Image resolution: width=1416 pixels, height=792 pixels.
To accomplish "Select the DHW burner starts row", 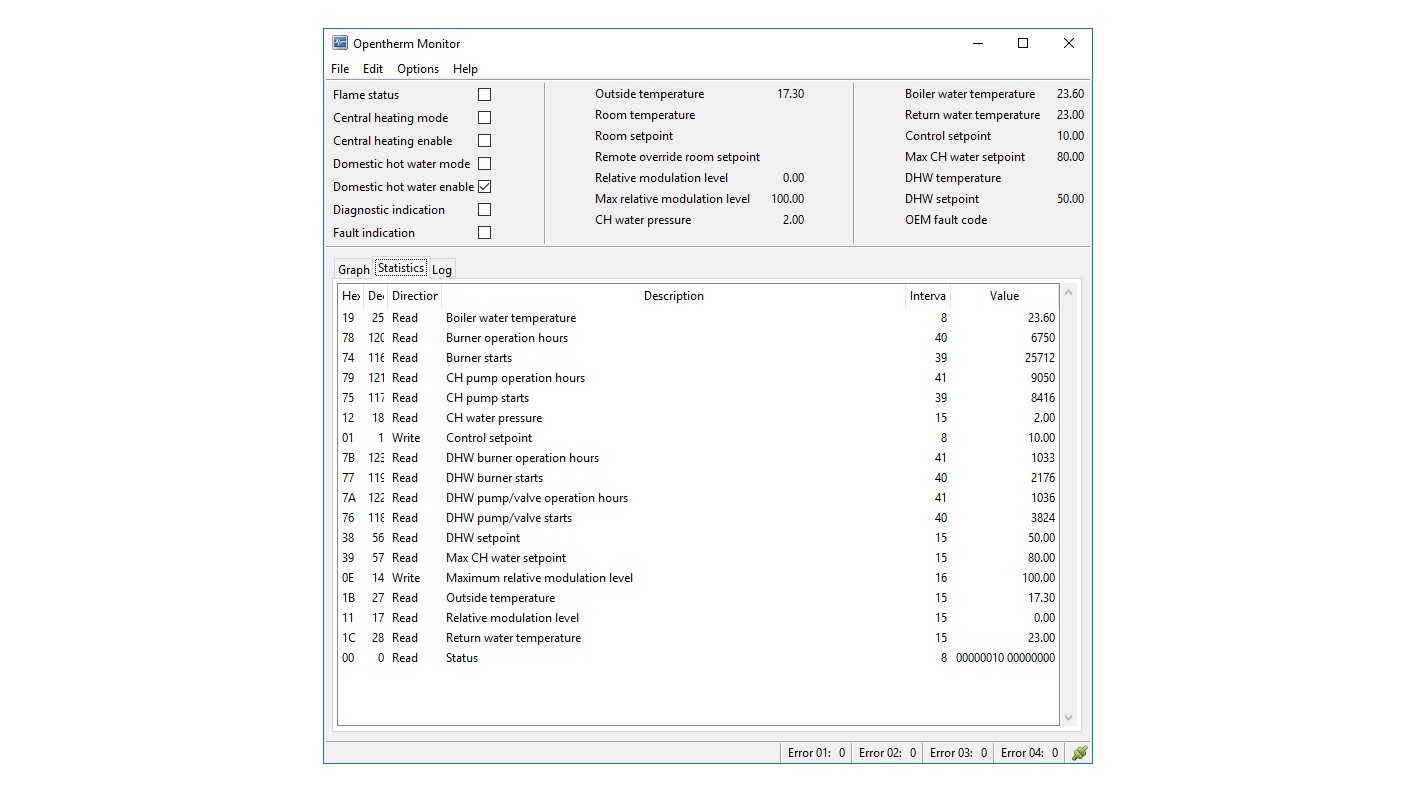I will click(698, 478).
